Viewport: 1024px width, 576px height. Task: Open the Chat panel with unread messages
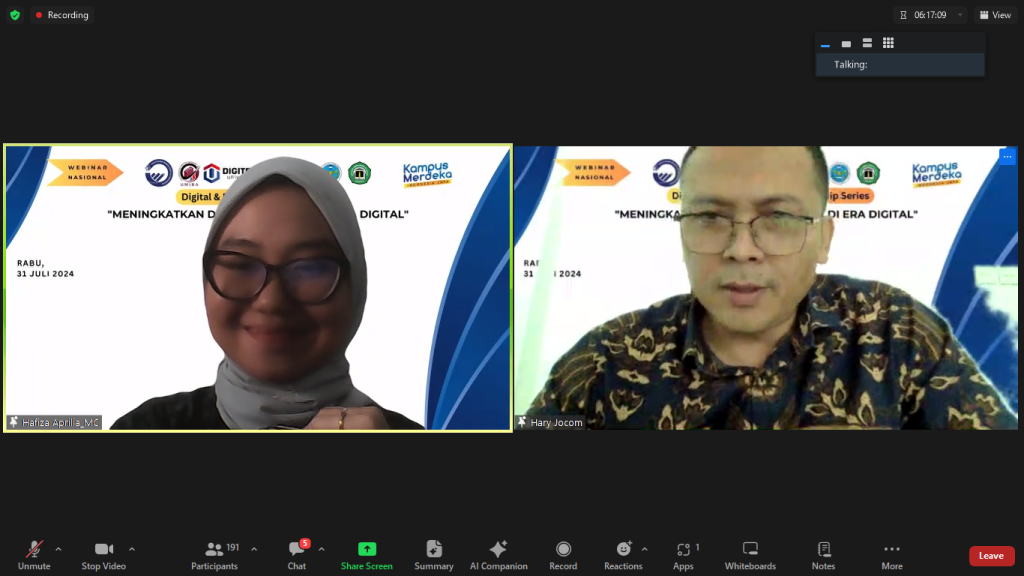(297, 555)
